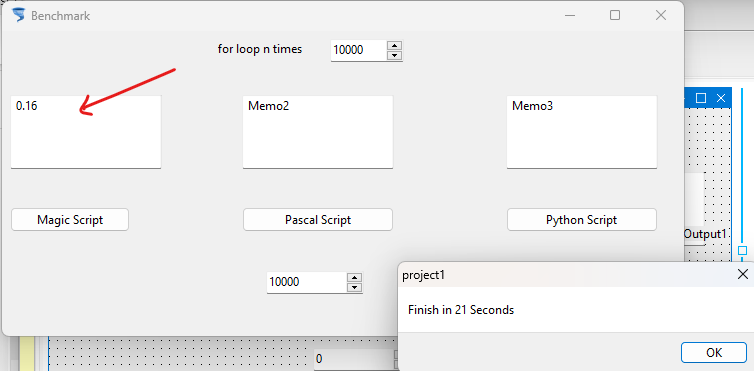Click the for loop count field showing 10000
The height and width of the screenshot is (371, 754).
pyautogui.click(x=359, y=50)
